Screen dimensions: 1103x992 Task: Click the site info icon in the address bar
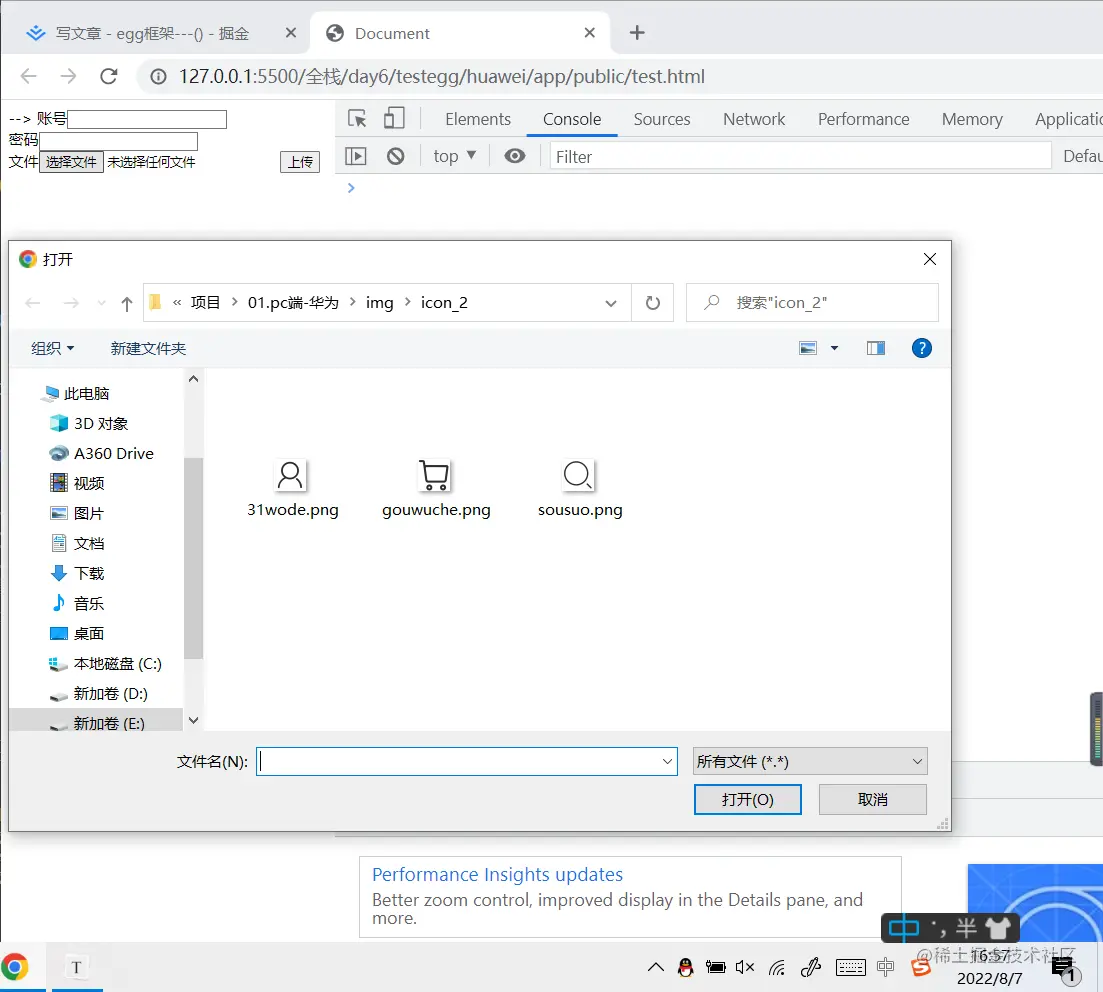coord(159,76)
